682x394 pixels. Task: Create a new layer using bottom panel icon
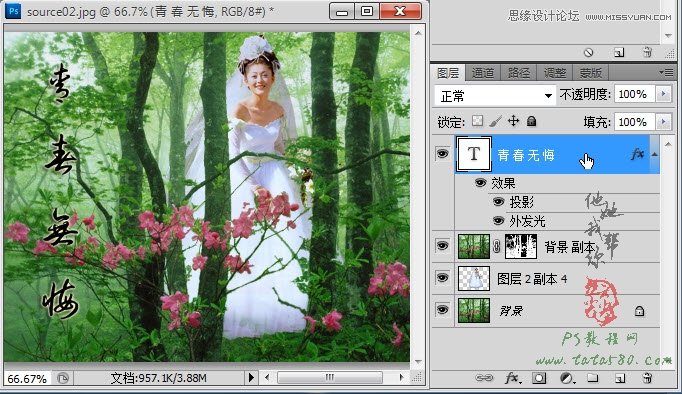point(620,378)
